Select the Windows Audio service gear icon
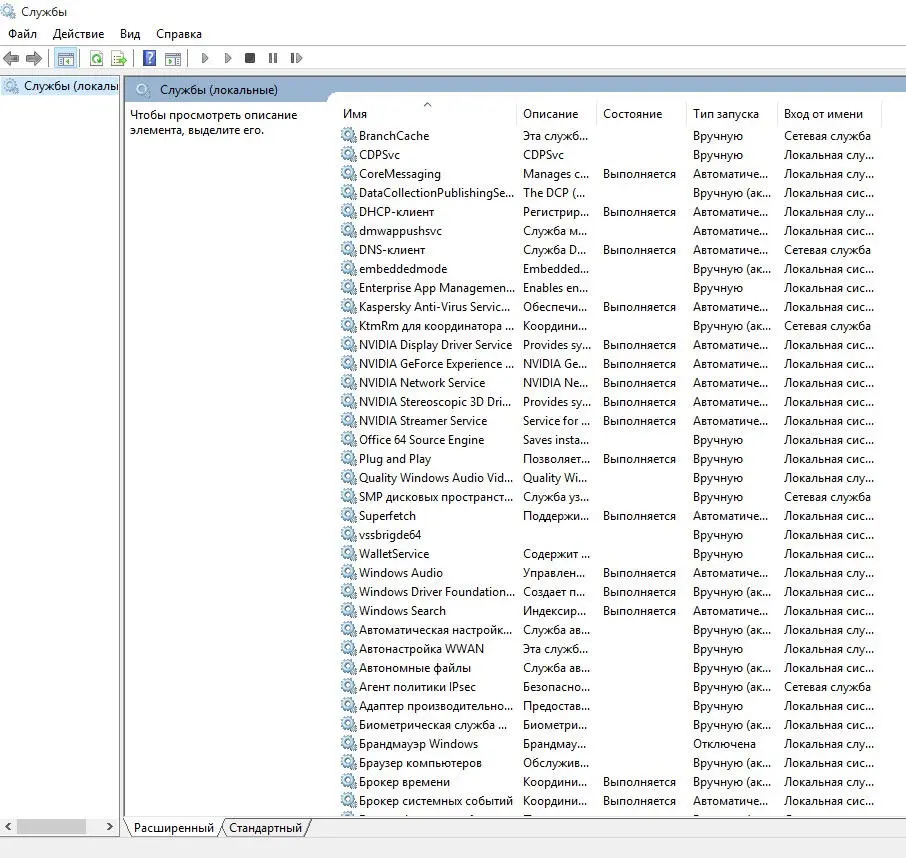This screenshot has width=906, height=858. click(348, 573)
